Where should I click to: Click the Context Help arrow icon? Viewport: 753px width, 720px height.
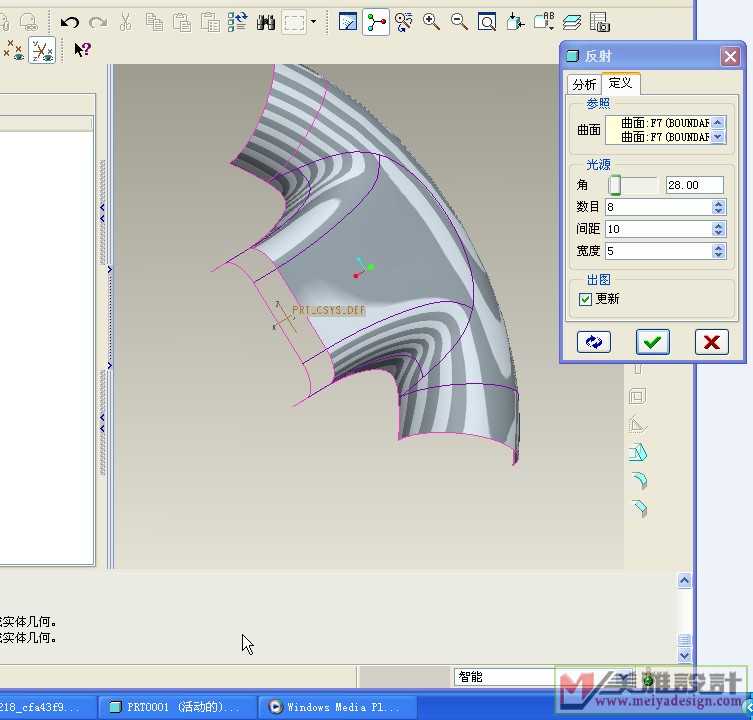coord(82,49)
